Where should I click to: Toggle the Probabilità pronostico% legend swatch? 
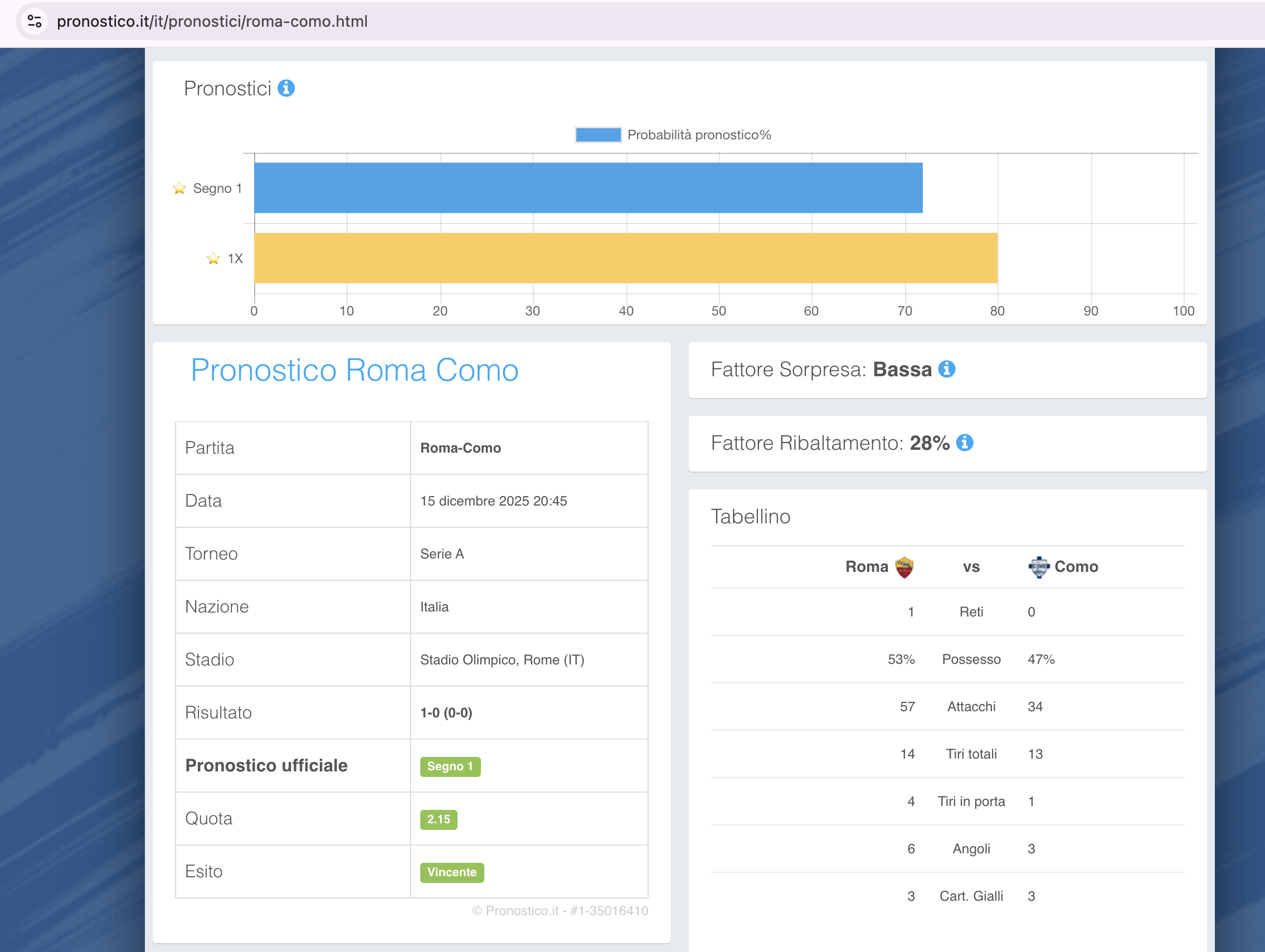pos(597,135)
